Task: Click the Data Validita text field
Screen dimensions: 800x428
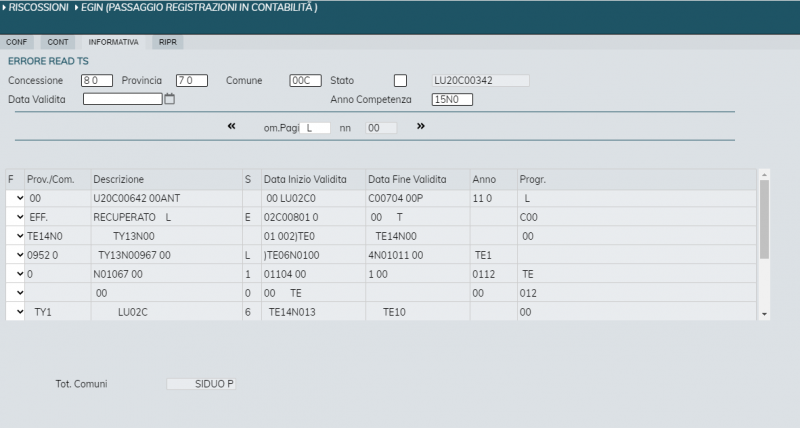Action: [122, 99]
